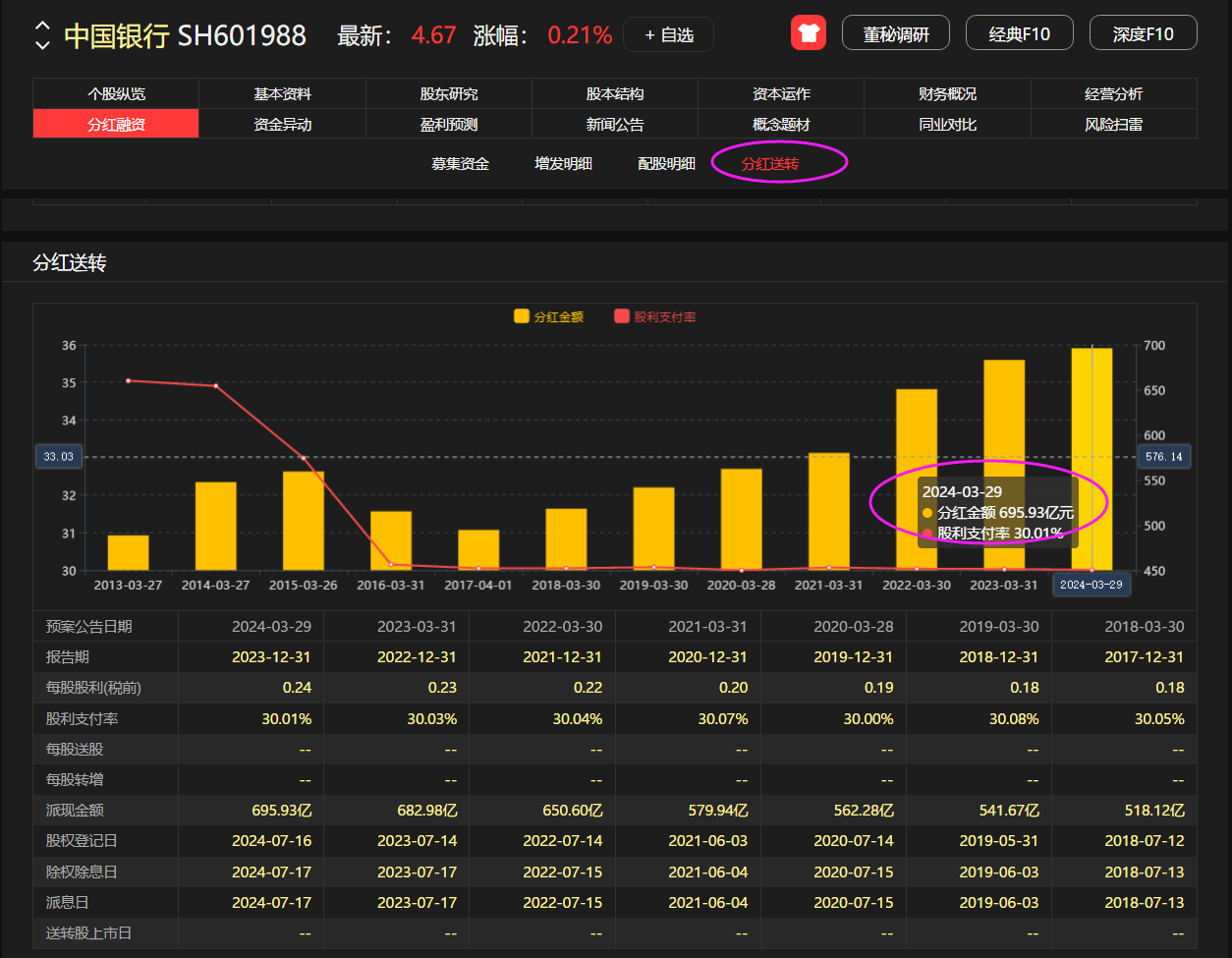Click 预案公告日期 cell 2023-03-31

[418, 626]
